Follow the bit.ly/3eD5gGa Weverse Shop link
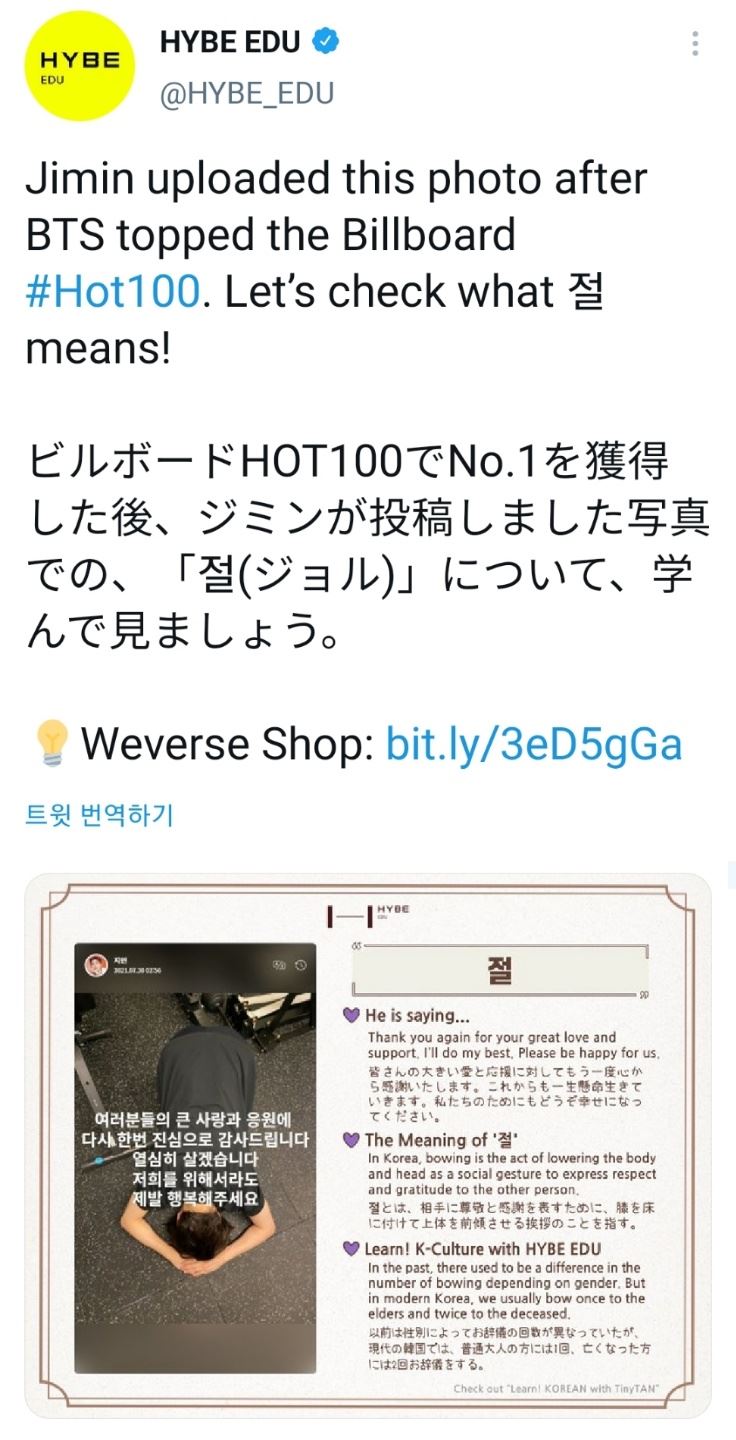Viewport: 736px width, 1440px height. coord(534,744)
